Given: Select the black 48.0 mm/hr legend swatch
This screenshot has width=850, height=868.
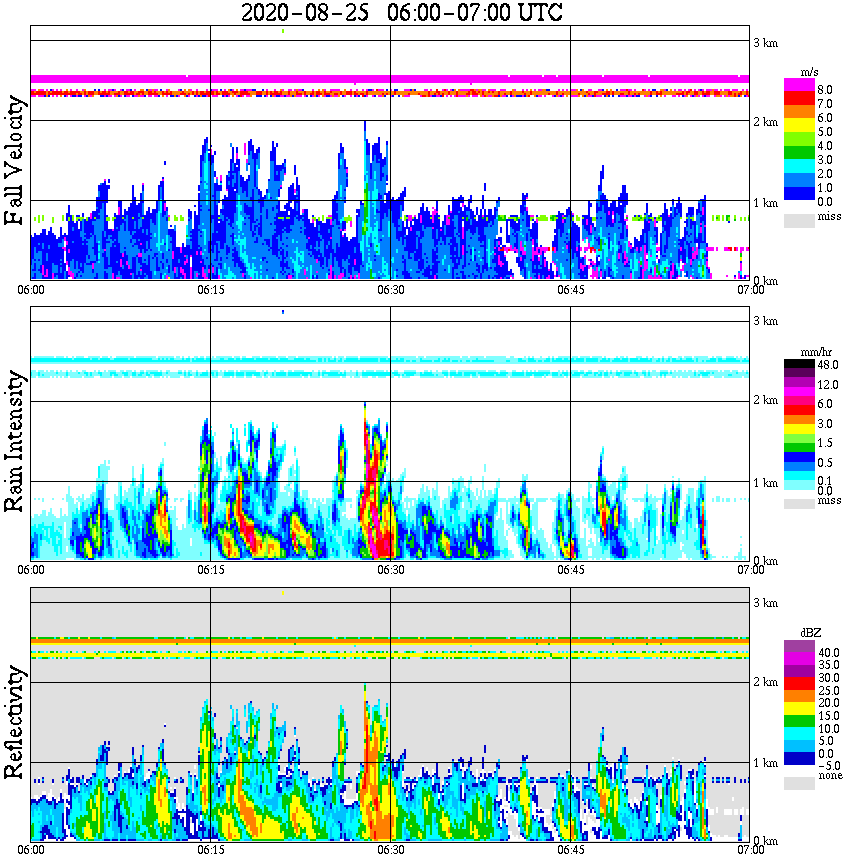Looking at the screenshot, I should 799,364.
